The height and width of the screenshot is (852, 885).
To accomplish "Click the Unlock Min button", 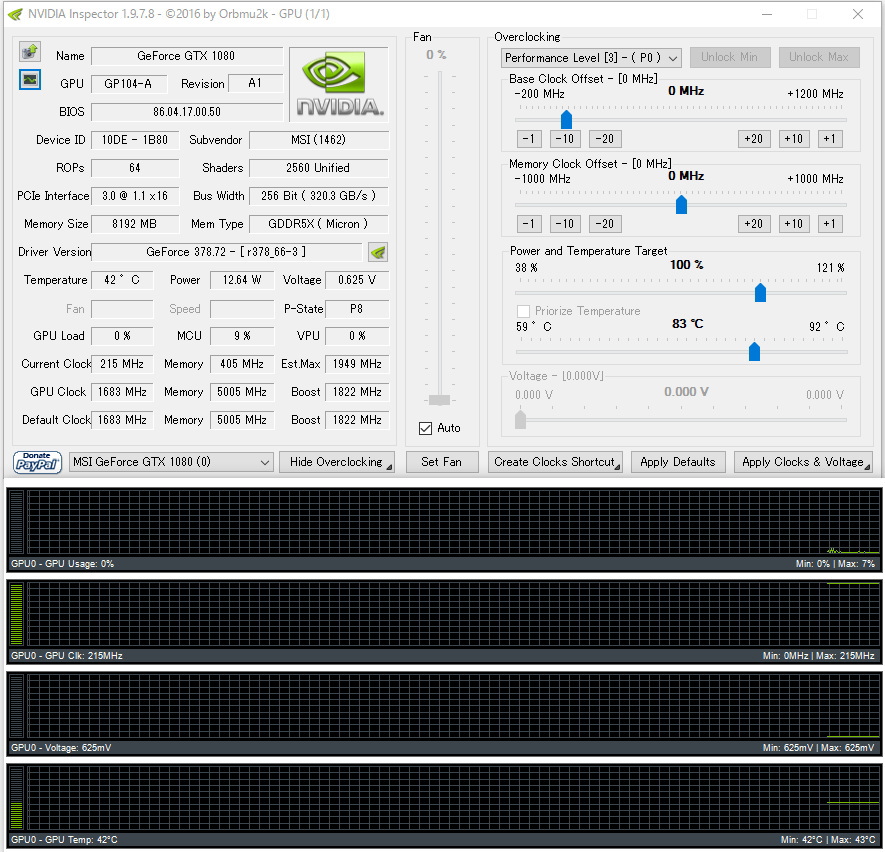I will pos(729,57).
